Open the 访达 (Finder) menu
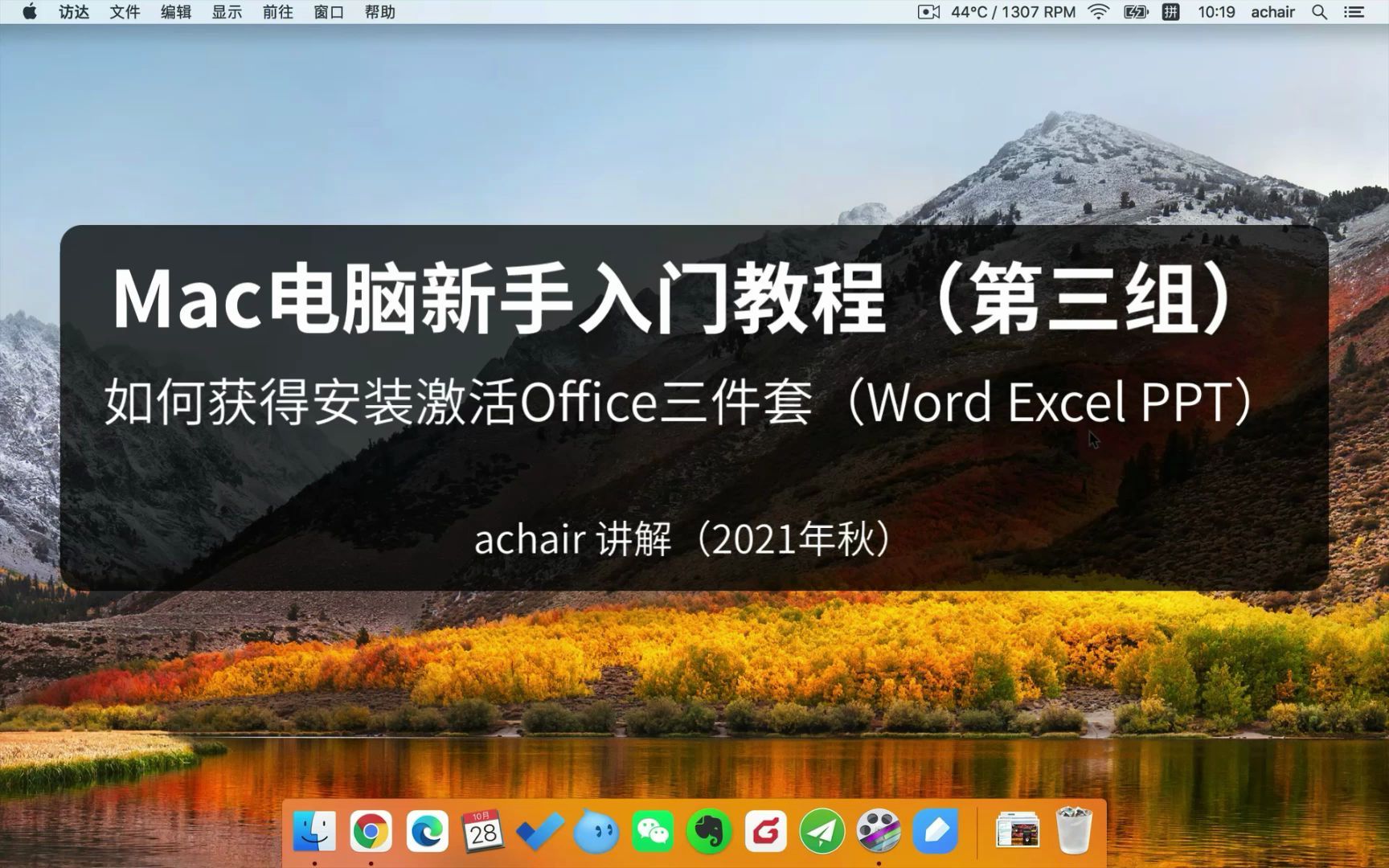This screenshot has height=868, width=1389. pyautogui.click(x=74, y=12)
